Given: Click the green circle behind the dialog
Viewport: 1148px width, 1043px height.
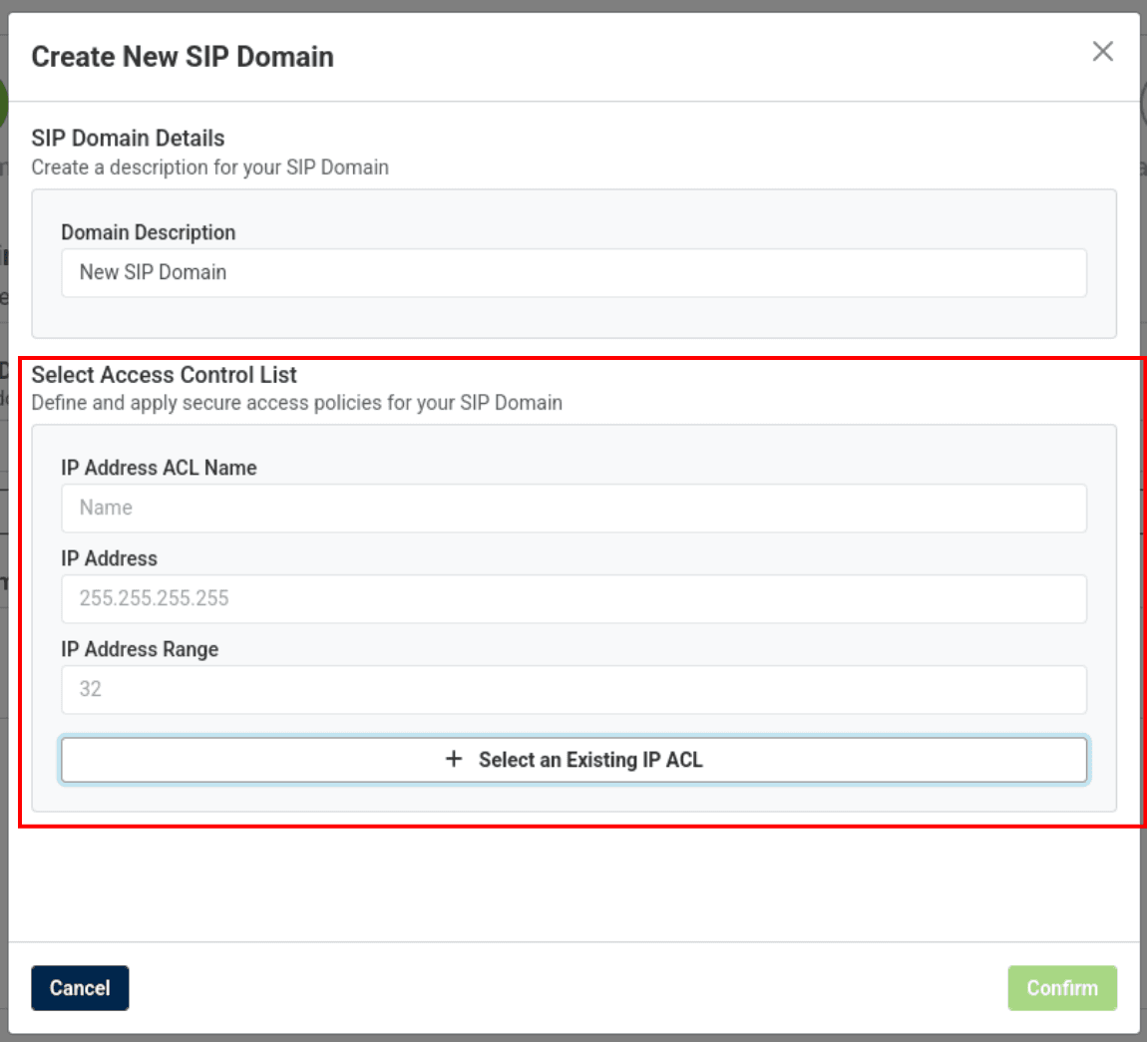Looking at the screenshot, I should [4, 104].
